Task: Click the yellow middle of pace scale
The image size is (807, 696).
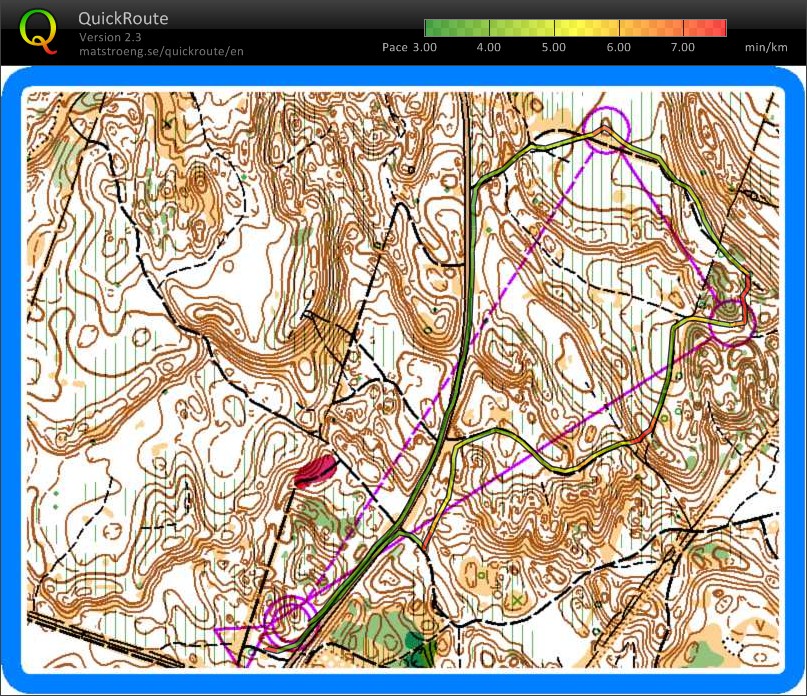Action: (587, 28)
